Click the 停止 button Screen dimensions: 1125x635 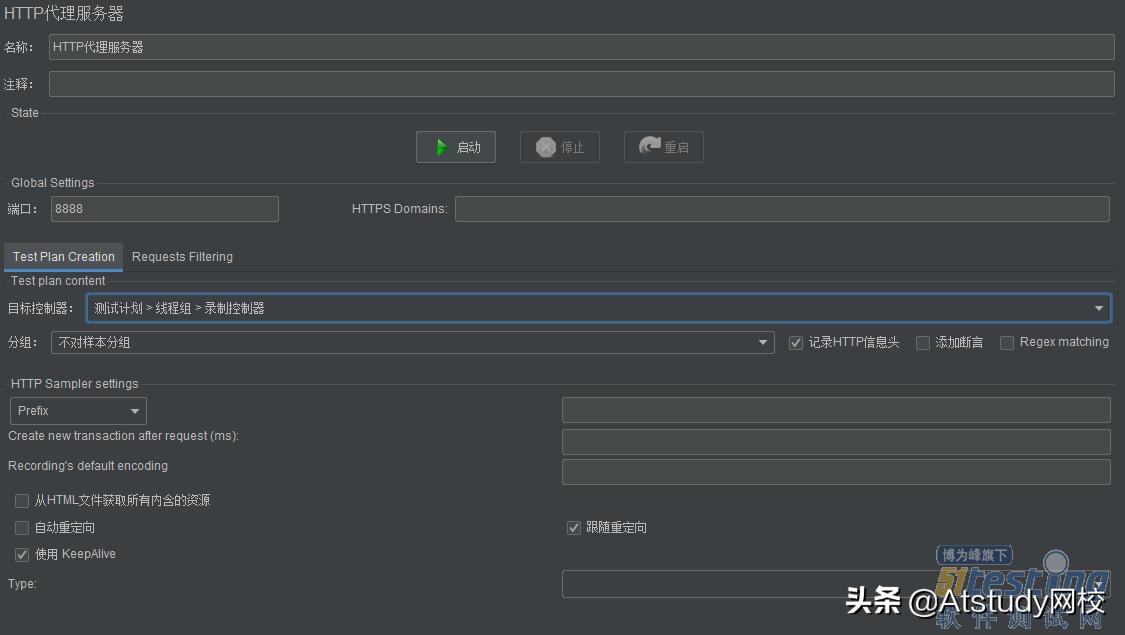[x=559, y=146]
